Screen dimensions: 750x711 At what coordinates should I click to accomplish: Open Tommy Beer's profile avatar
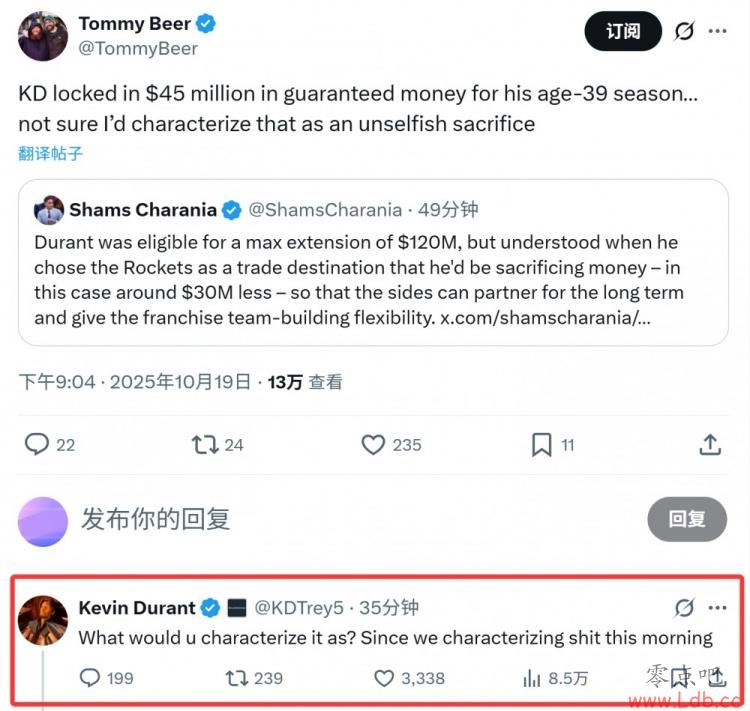coord(43,36)
